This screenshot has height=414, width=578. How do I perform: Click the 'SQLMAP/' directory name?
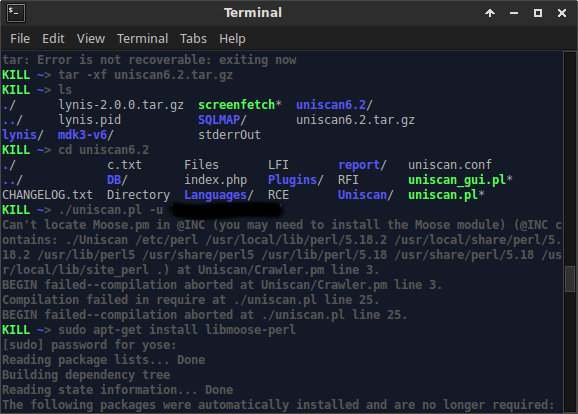pyautogui.click(x=222, y=120)
